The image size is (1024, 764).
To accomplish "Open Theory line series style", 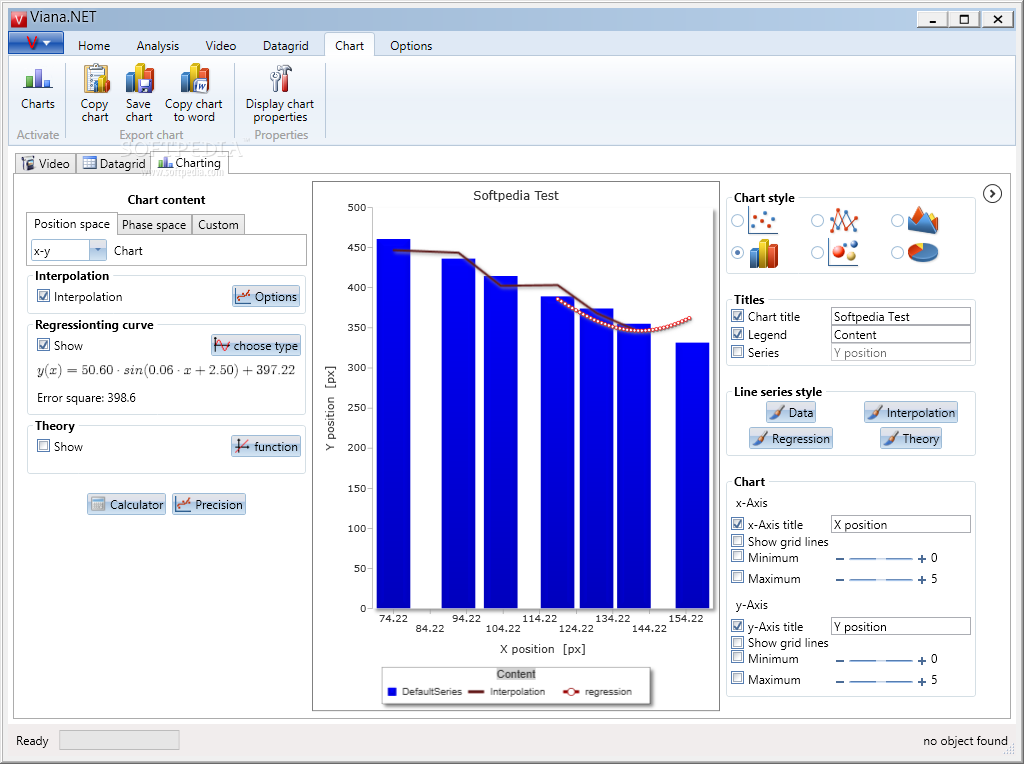I will point(911,439).
